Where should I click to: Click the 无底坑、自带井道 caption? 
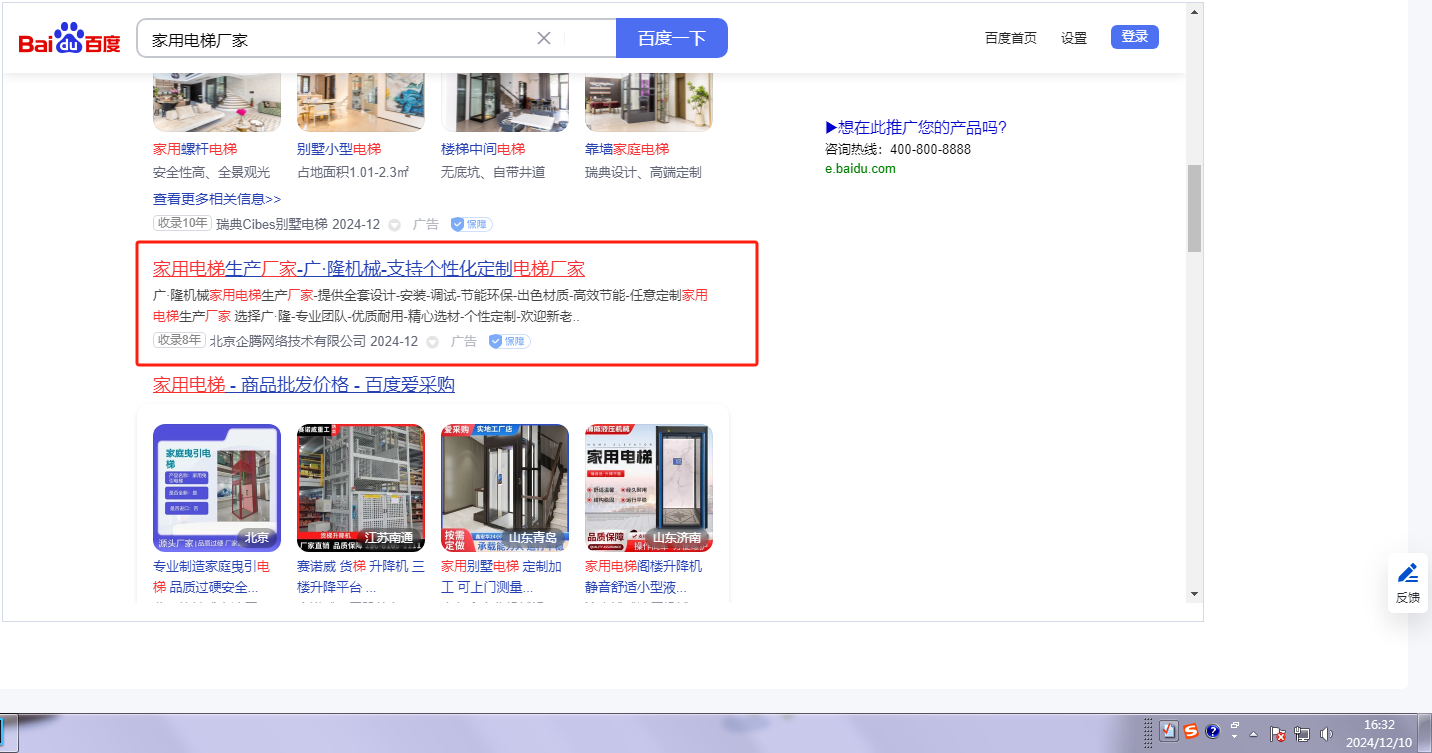[x=493, y=172]
